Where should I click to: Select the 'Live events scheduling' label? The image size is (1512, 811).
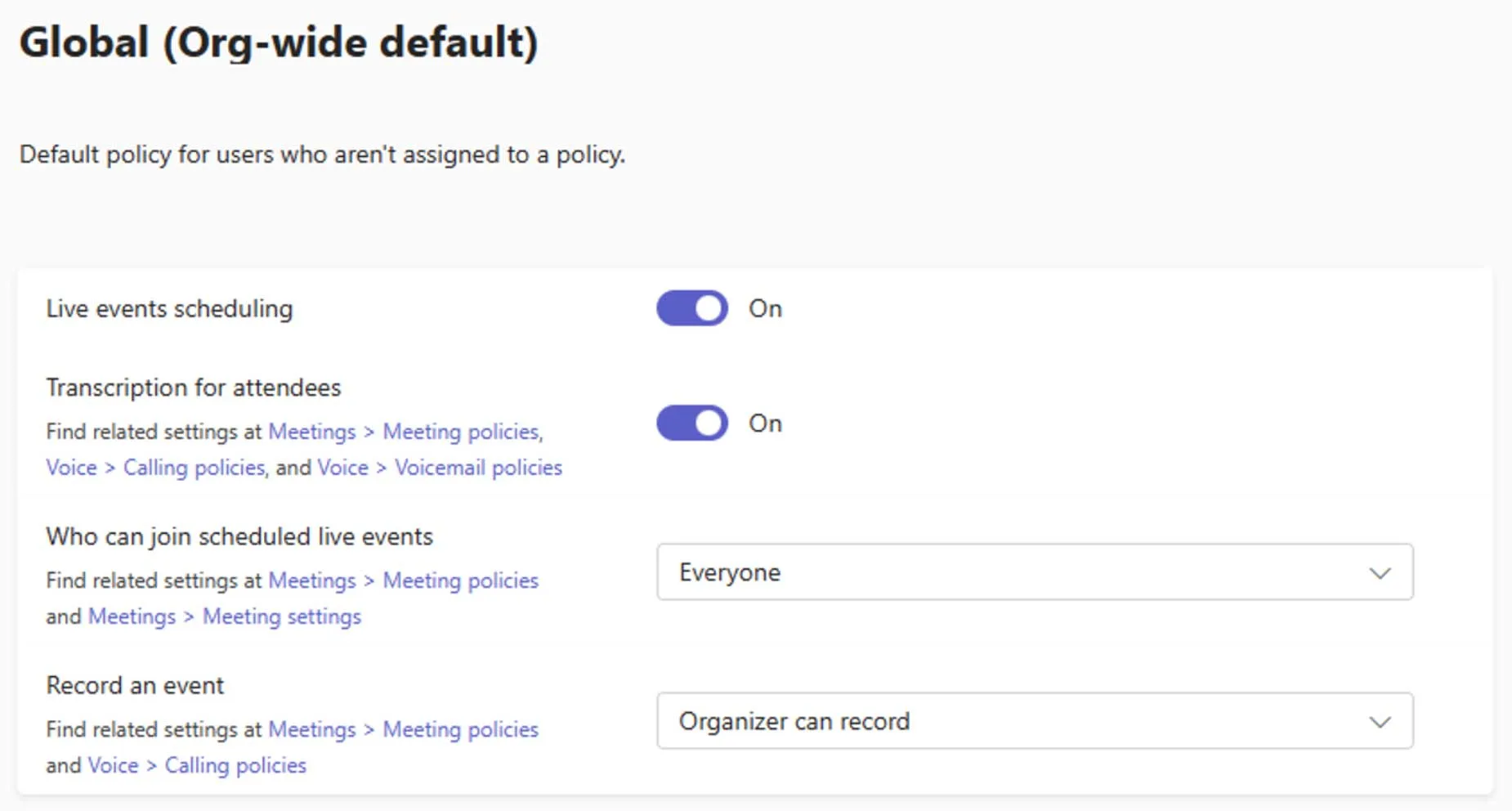coord(169,309)
